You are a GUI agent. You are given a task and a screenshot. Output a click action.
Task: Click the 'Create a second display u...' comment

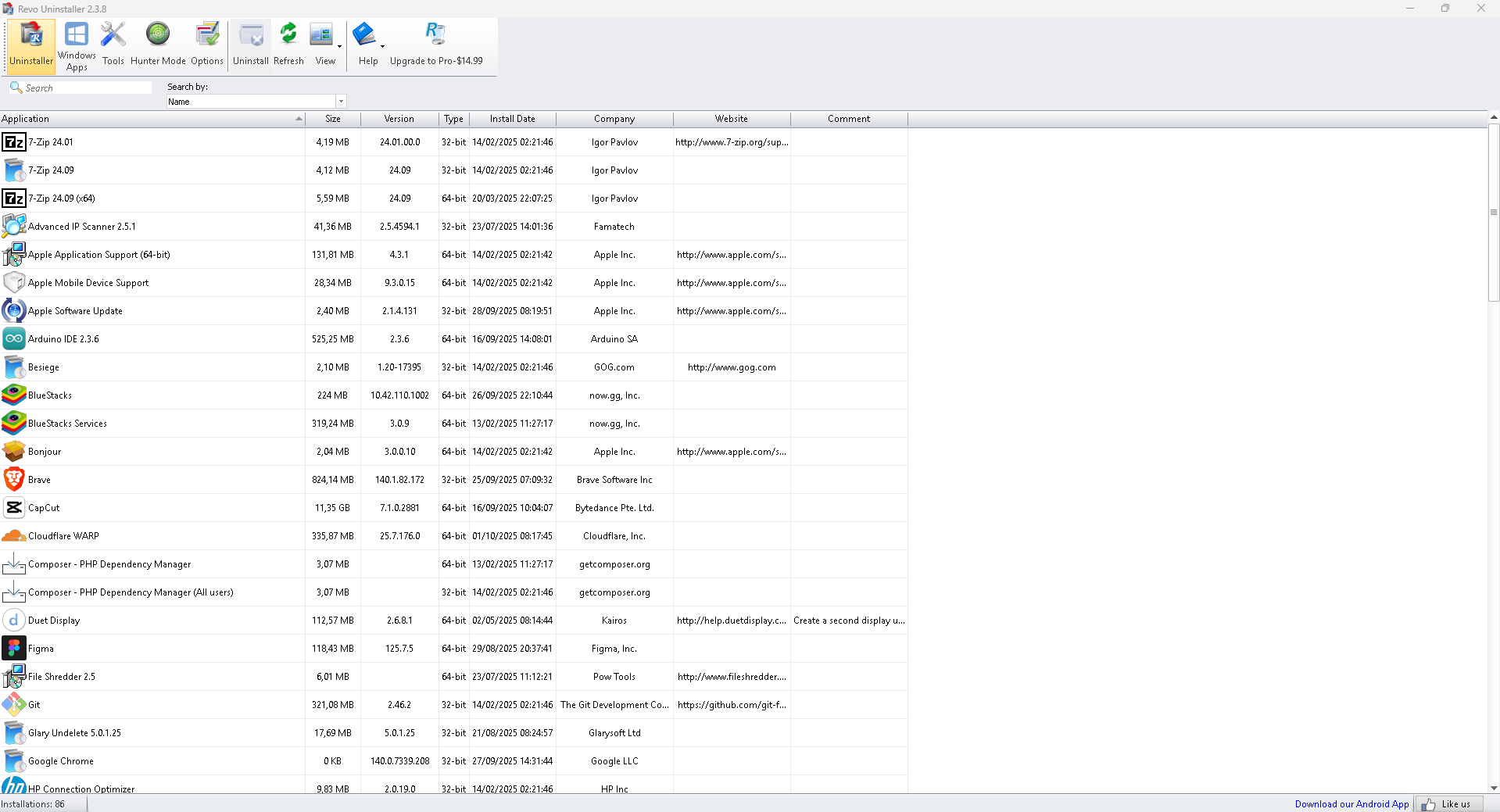(x=849, y=621)
